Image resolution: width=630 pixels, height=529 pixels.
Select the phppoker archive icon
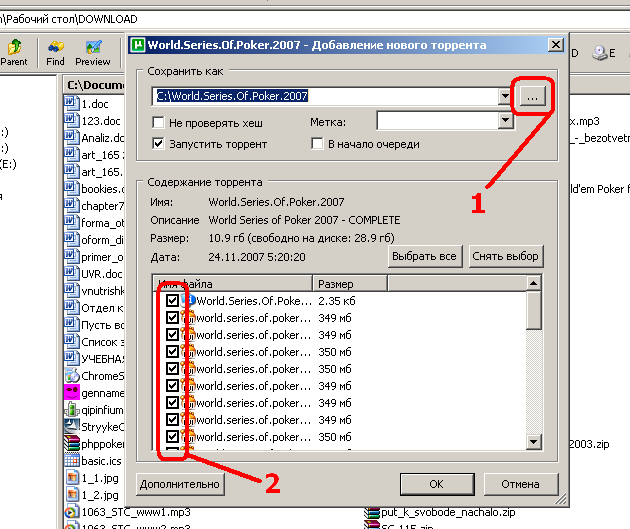pyautogui.click(x=71, y=443)
